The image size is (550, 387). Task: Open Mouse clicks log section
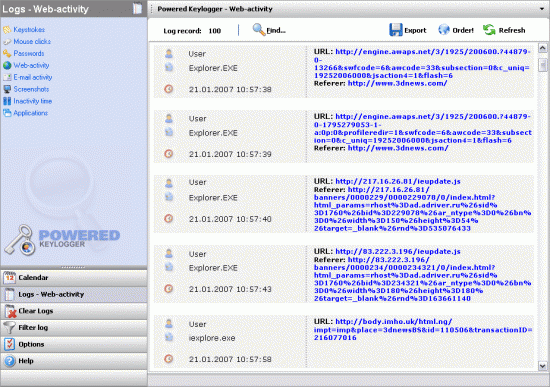tap(32, 42)
